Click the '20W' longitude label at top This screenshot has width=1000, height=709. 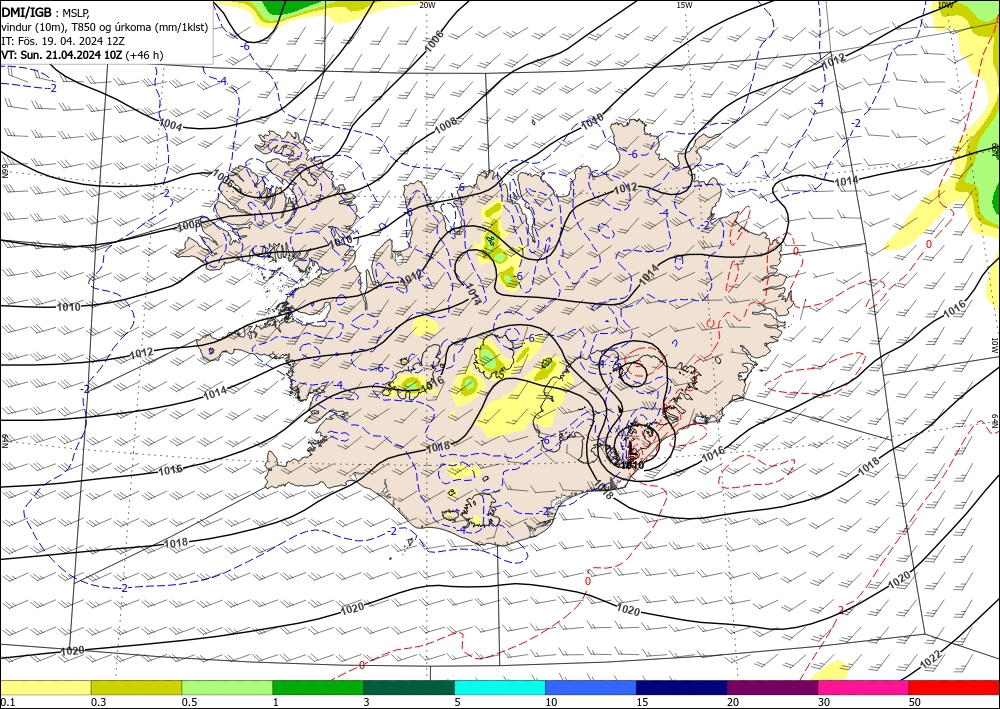[x=427, y=5]
